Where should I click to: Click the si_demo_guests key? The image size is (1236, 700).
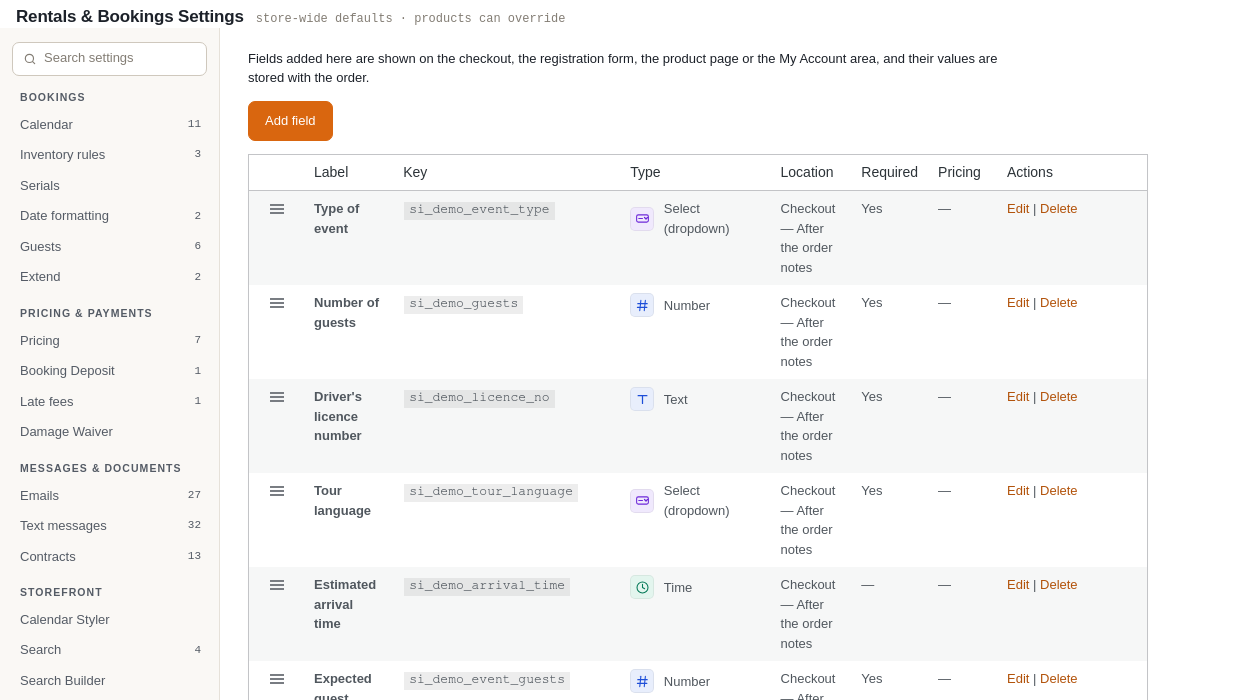(463, 304)
